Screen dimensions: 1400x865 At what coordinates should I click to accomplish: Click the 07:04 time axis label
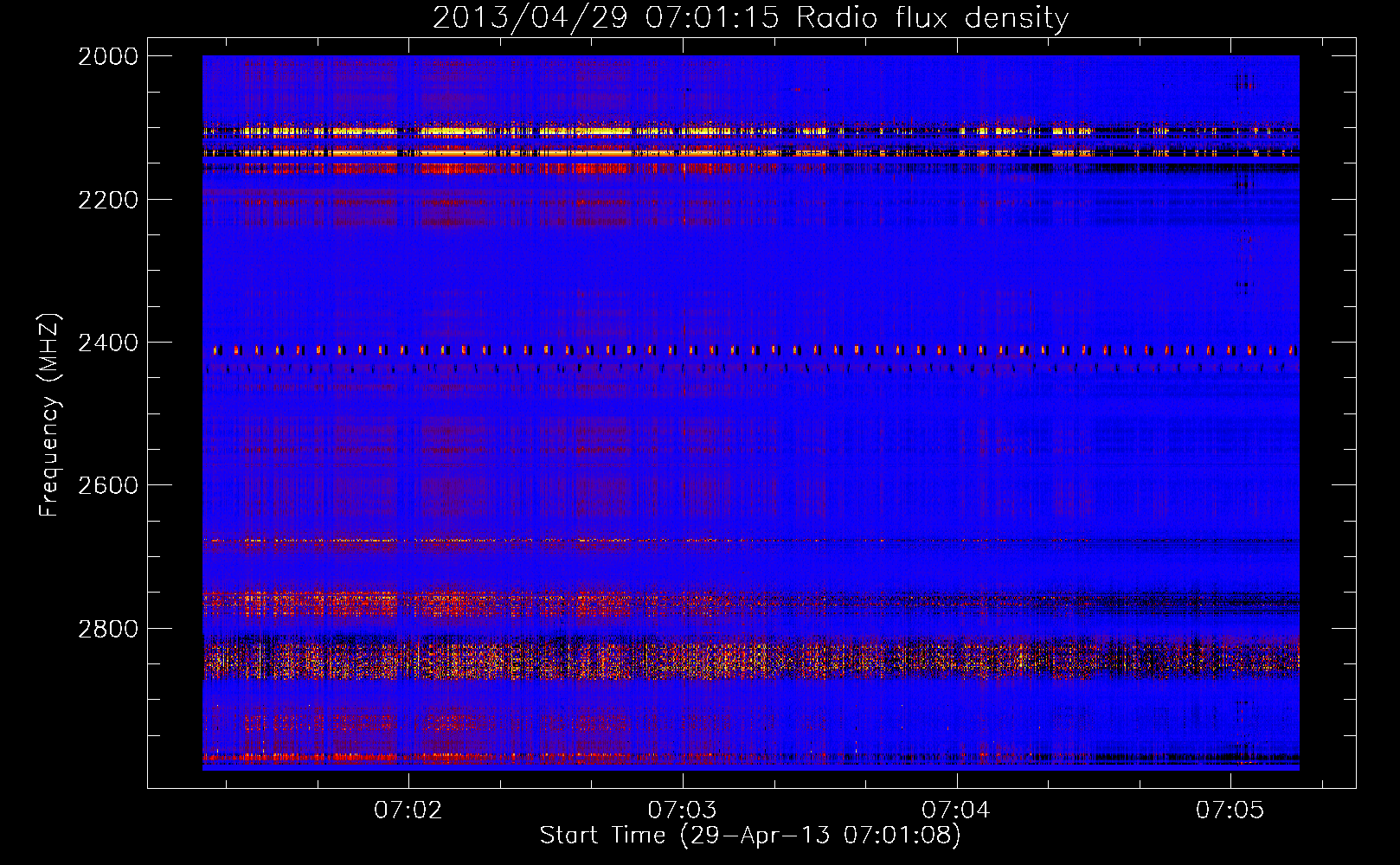click(956, 811)
